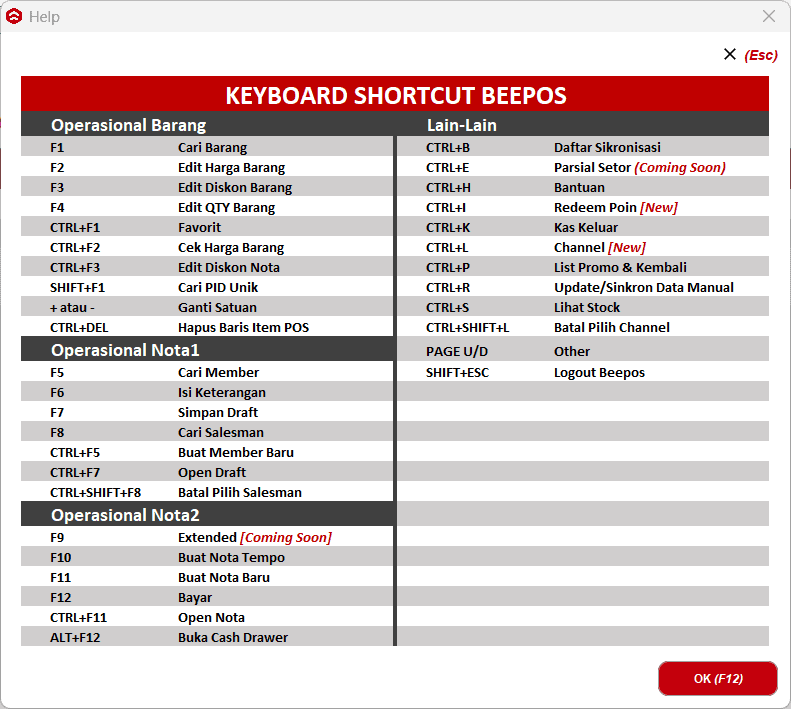This screenshot has width=791, height=709.
Task: Select 'Cari Member' row text
Action: [218, 372]
